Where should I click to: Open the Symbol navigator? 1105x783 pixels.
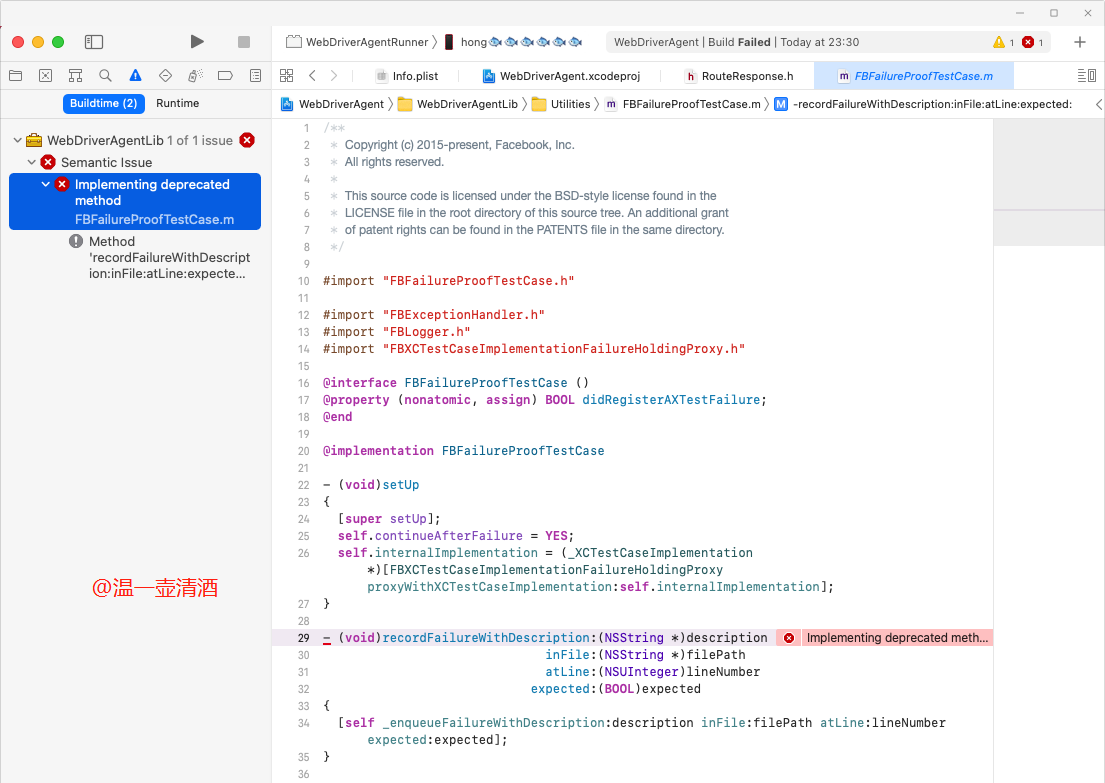coord(75,75)
